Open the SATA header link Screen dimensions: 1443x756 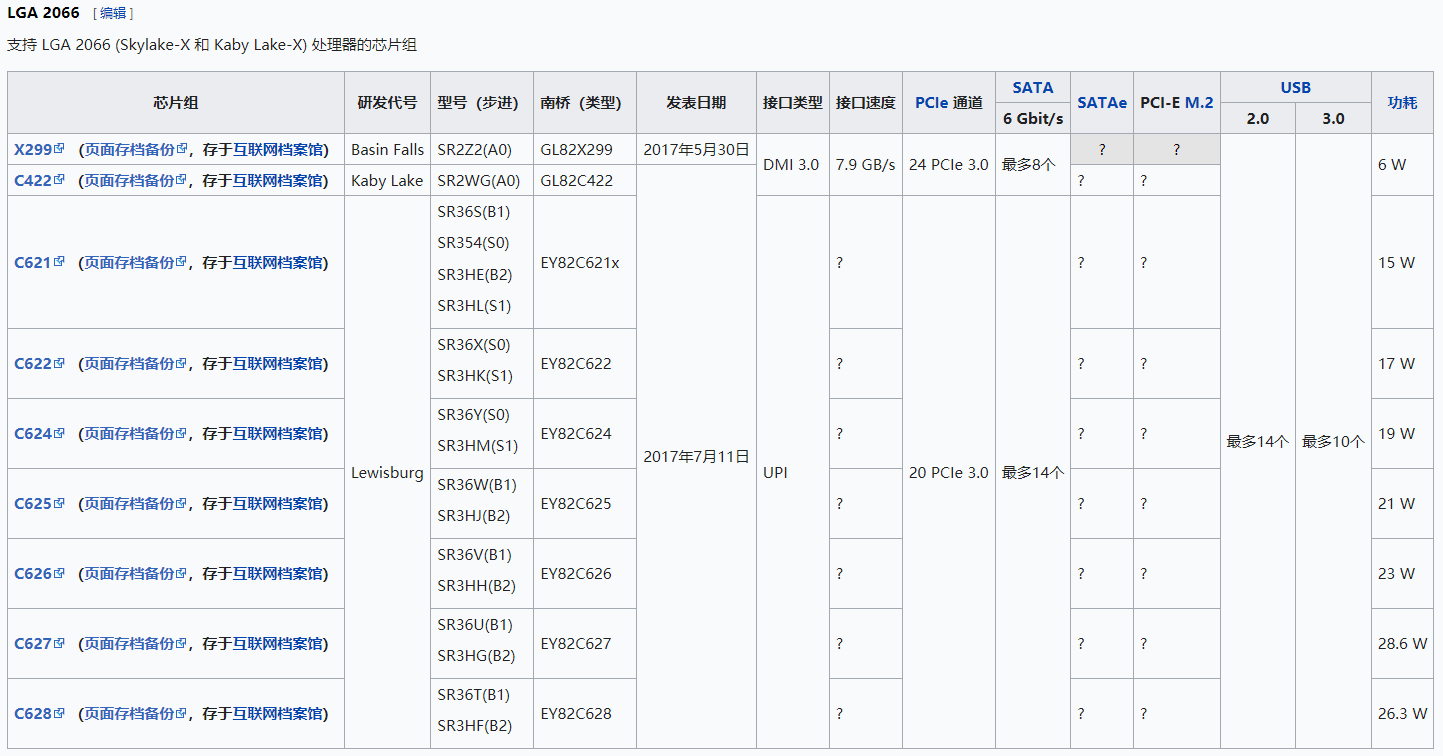[1032, 87]
